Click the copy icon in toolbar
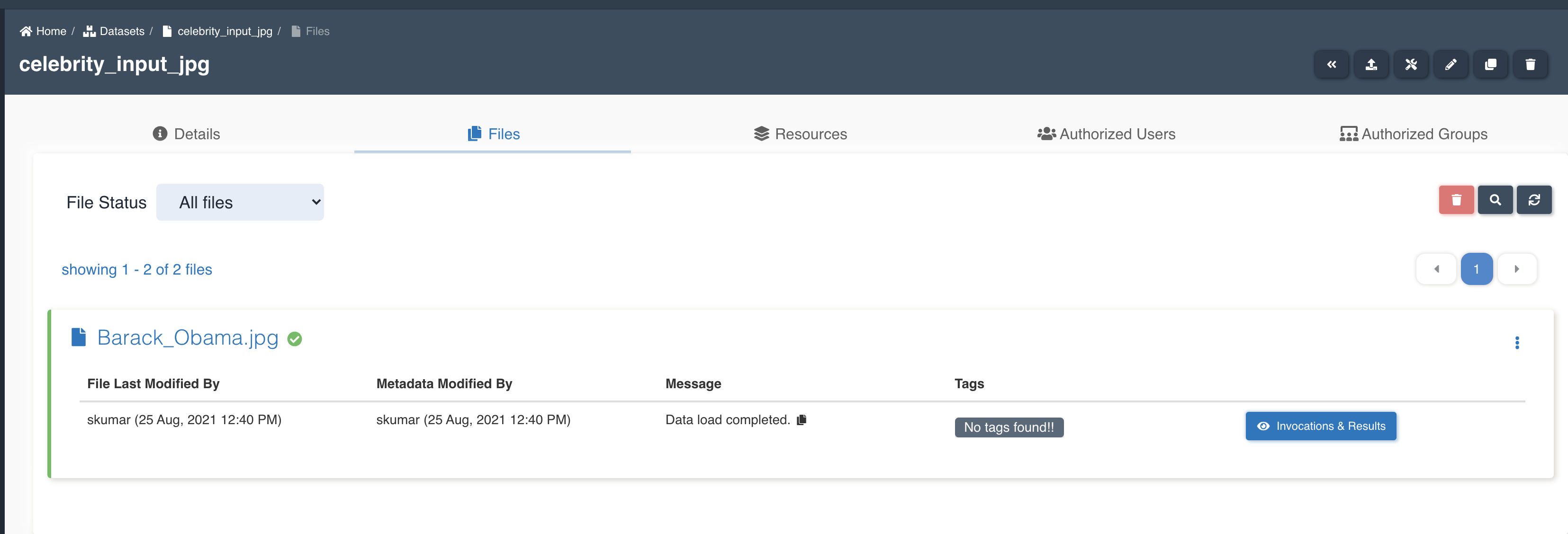The image size is (1568, 534). pyautogui.click(x=1492, y=65)
